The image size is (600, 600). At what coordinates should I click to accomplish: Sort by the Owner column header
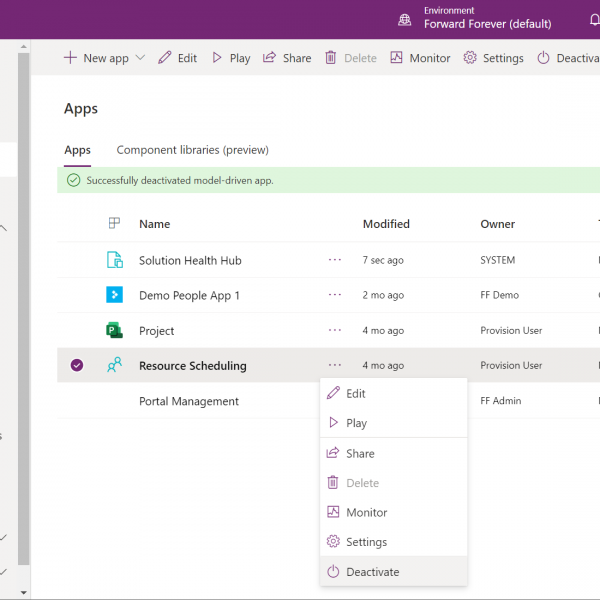pyautogui.click(x=497, y=224)
